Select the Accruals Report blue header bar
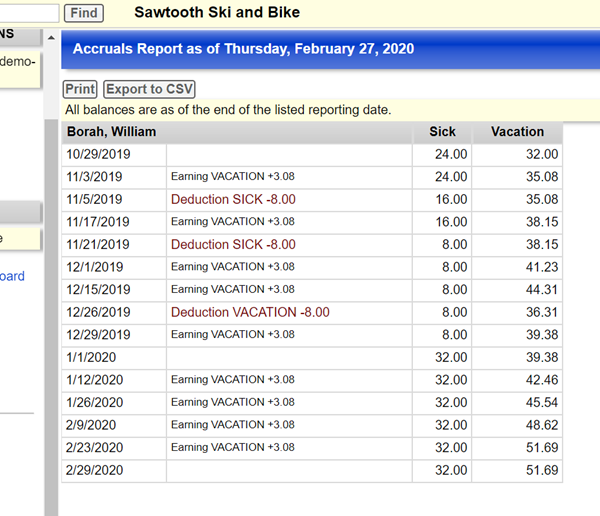Screen dimensions: 600x516 tap(330, 49)
